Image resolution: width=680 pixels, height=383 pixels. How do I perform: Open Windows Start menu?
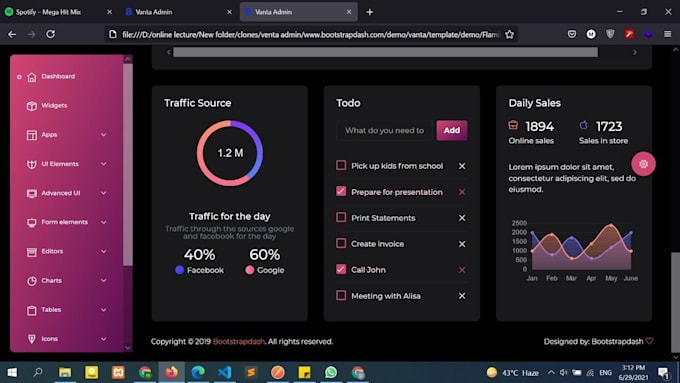(x=12, y=372)
